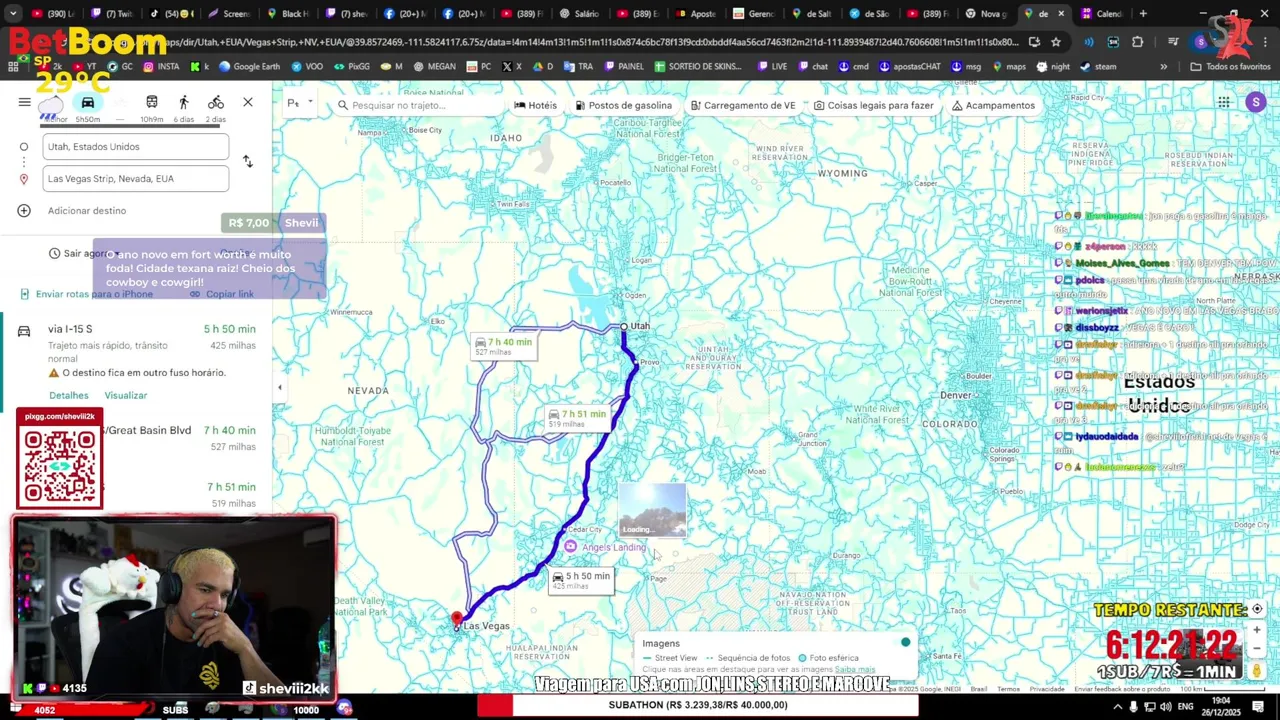Select the driving travel mode

[x=88, y=102]
